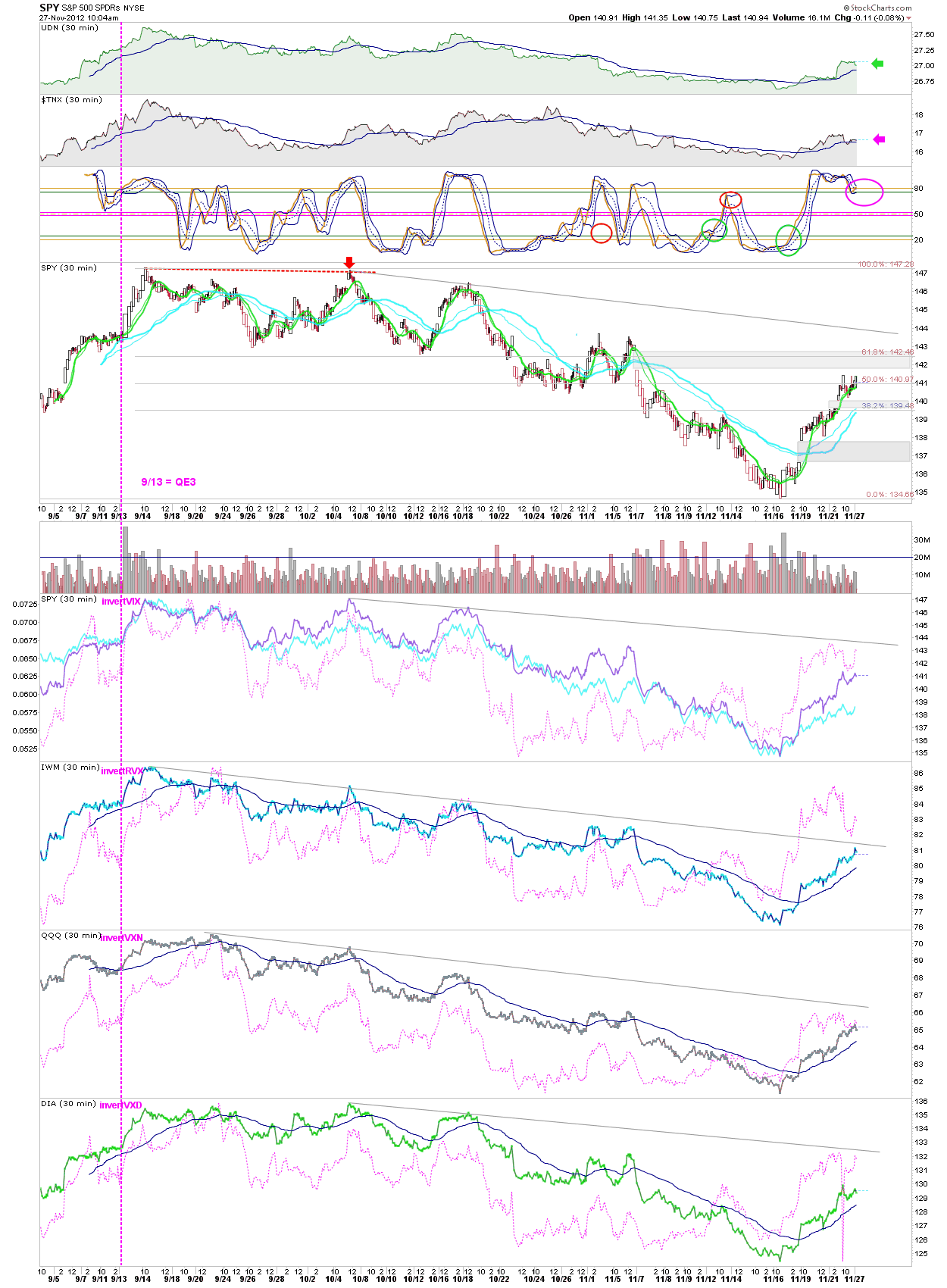This screenshot has width=947, height=1288.
Task: Click the magenta ellipse on the stochastic panel
Action: pos(864,192)
